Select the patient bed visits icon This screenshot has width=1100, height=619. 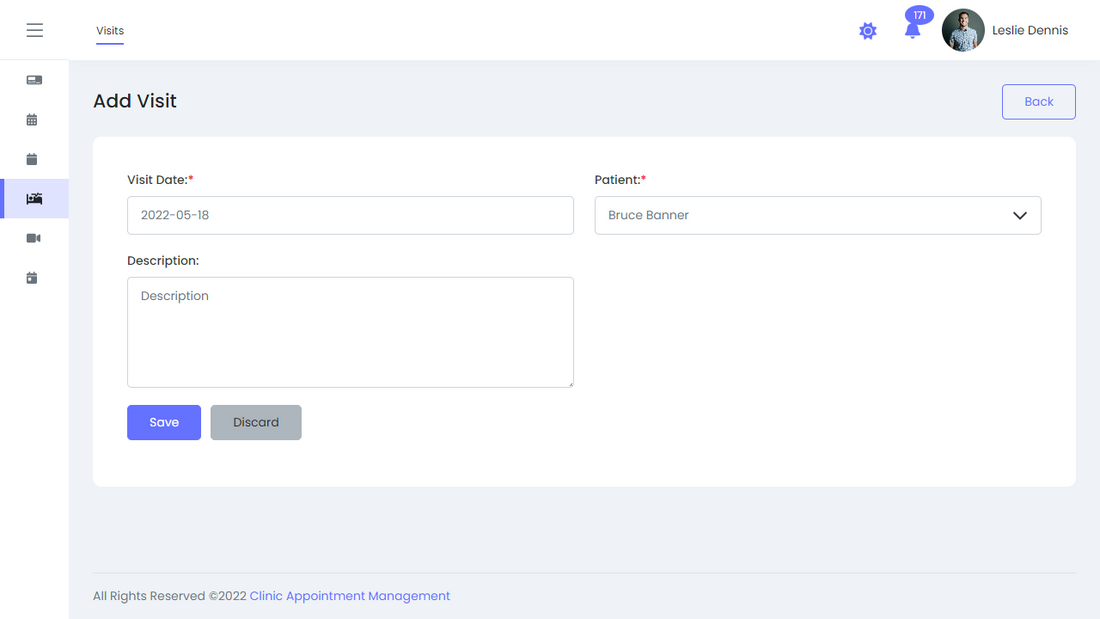click(x=34, y=199)
